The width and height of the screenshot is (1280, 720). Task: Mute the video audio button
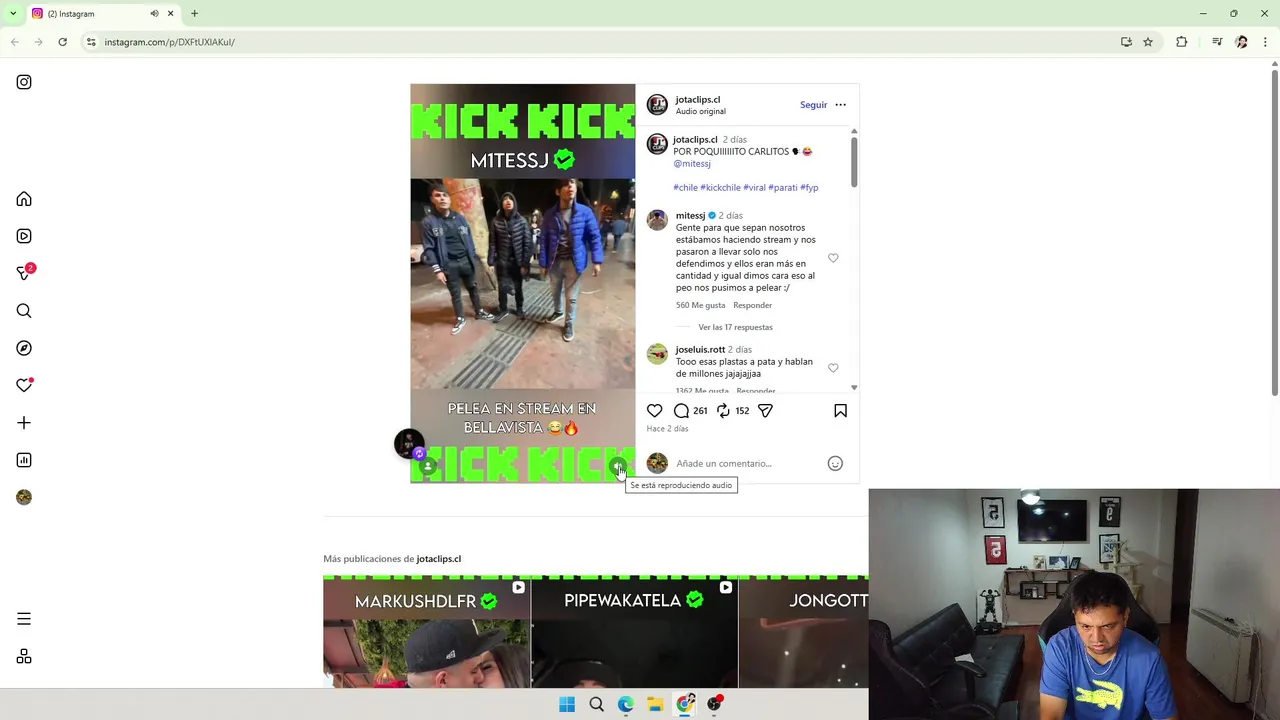point(619,466)
